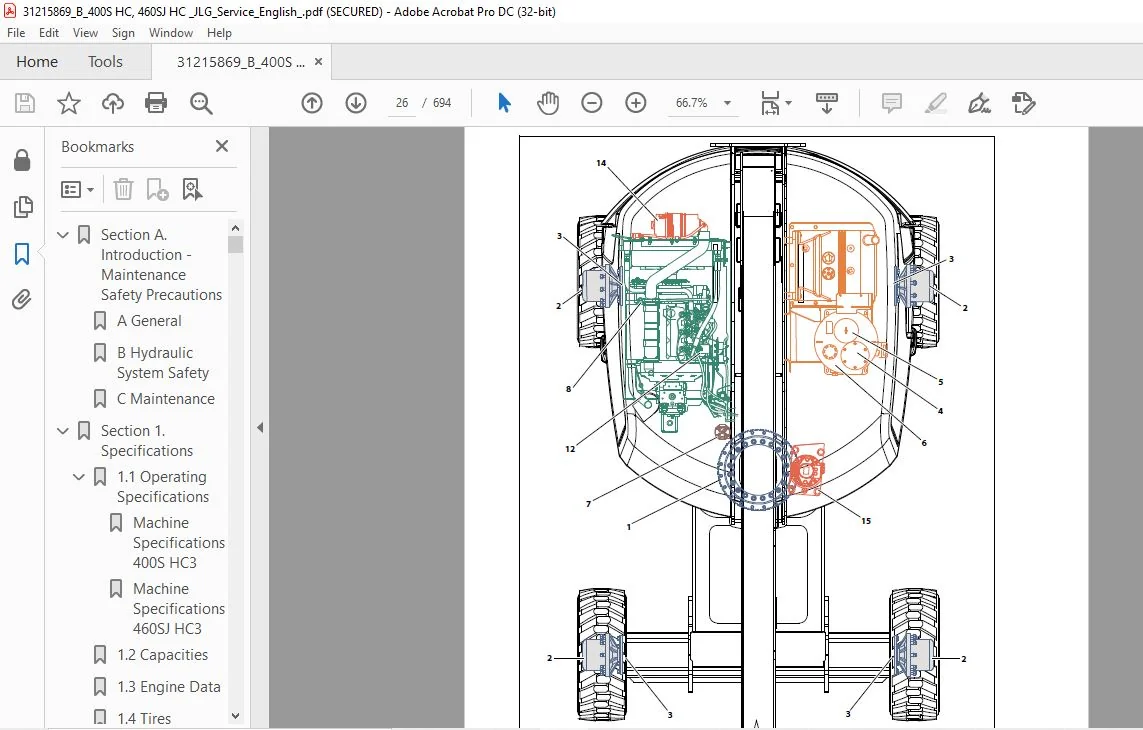1143x730 pixels.
Task: Toggle the Bookmarks sidebar icon
Action: point(22,254)
